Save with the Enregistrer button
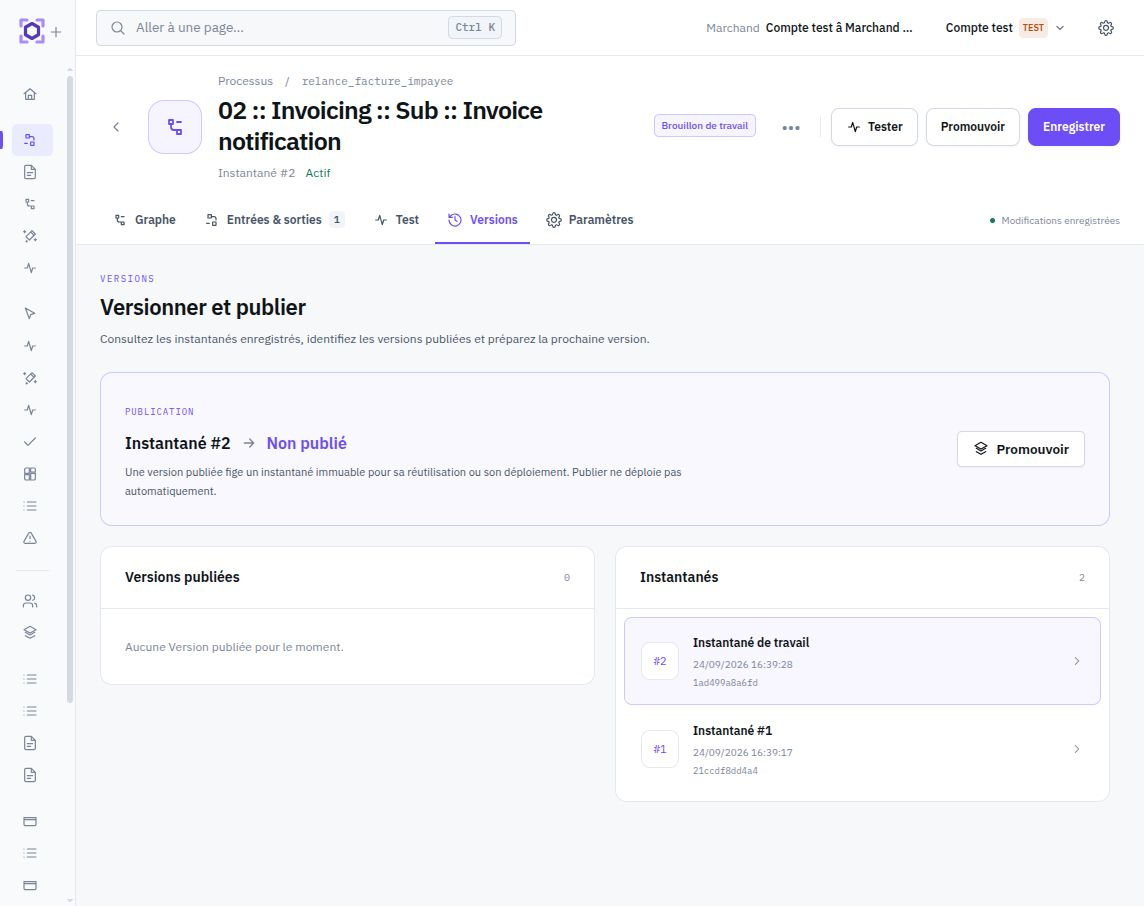The width and height of the screenshot is (1144, 906). click(x=1073, y=127)
